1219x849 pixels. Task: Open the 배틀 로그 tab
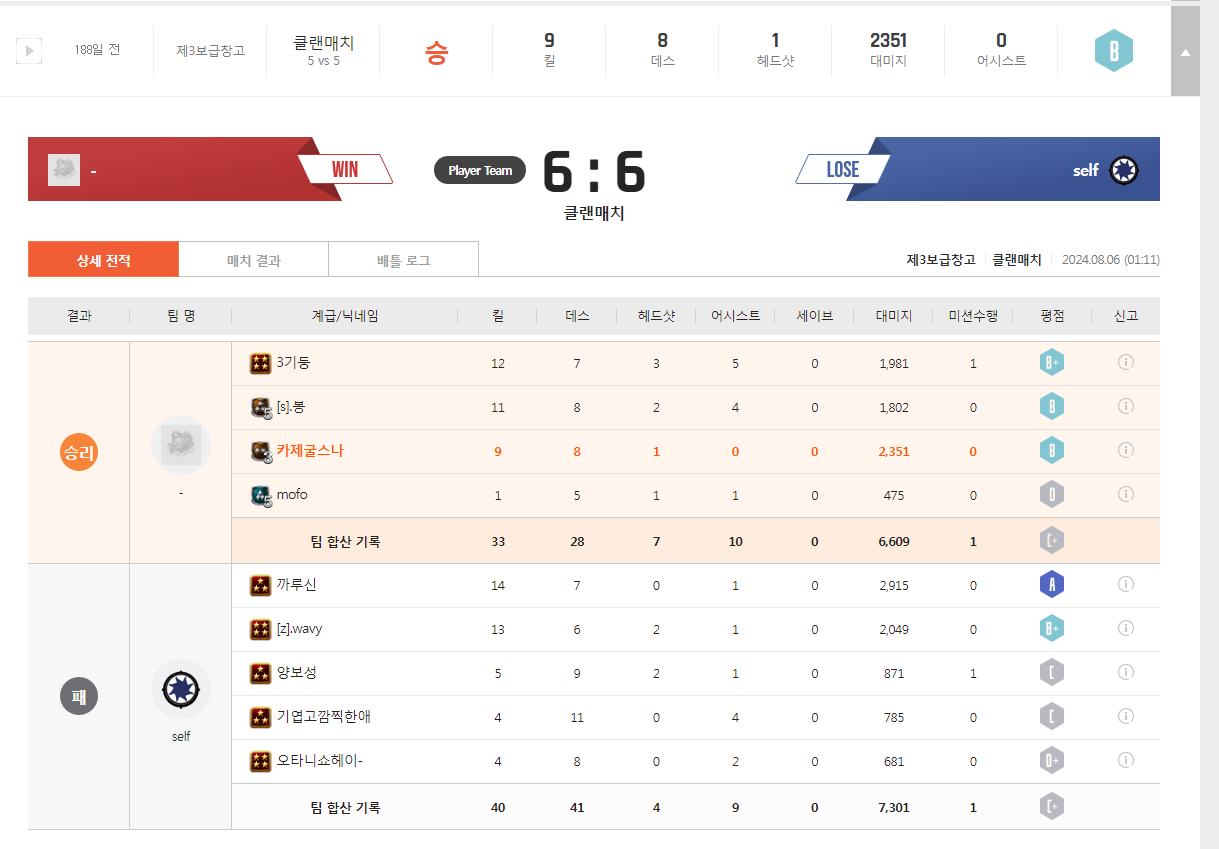click(403, 260)
